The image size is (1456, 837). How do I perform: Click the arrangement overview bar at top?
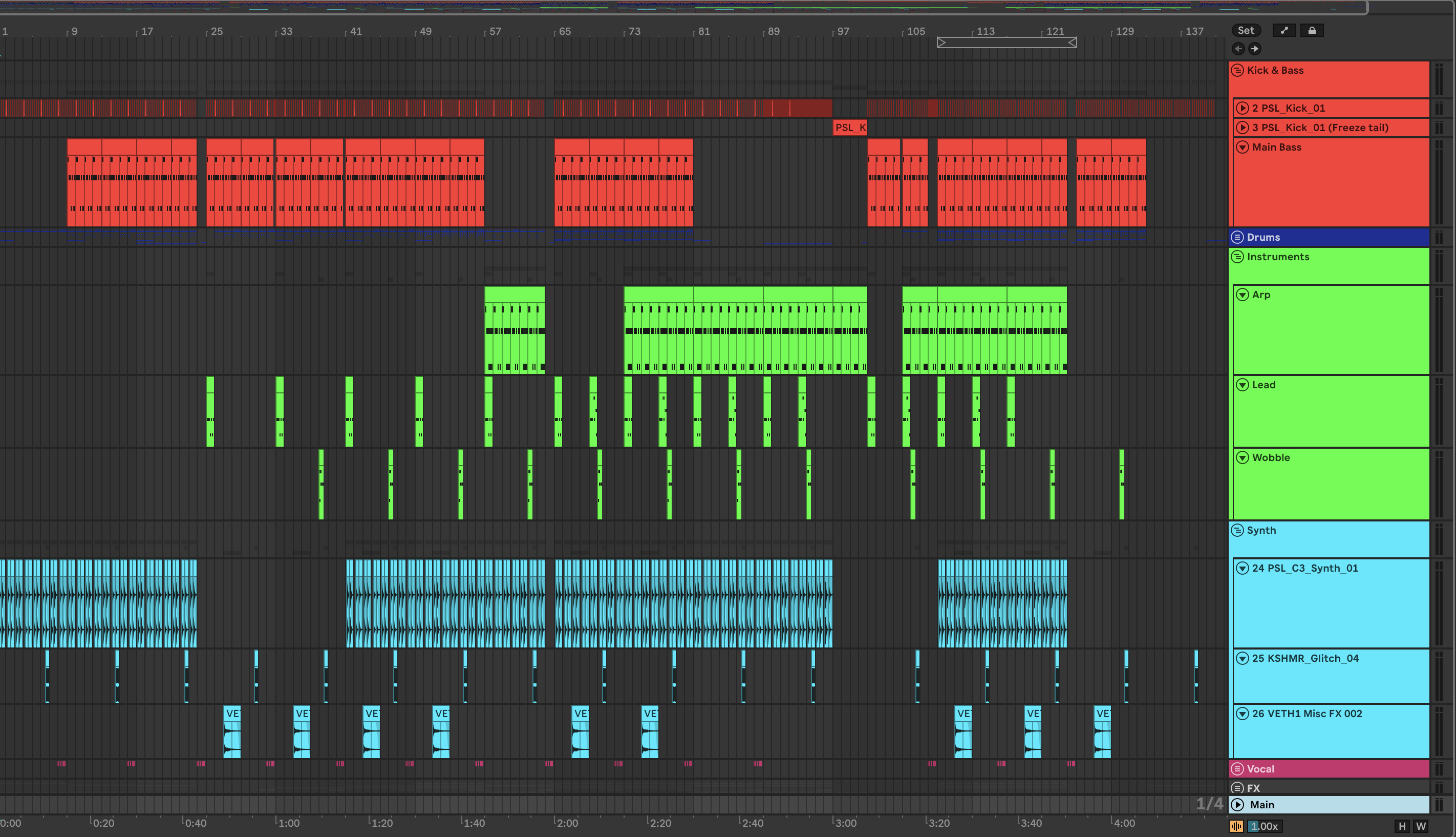coord(683,7)
